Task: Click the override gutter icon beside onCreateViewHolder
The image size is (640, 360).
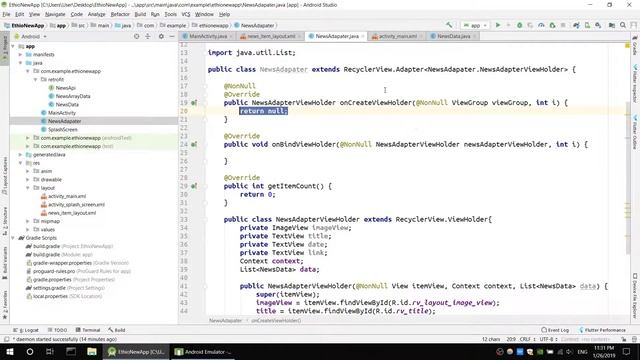Action: coord(194,102)
